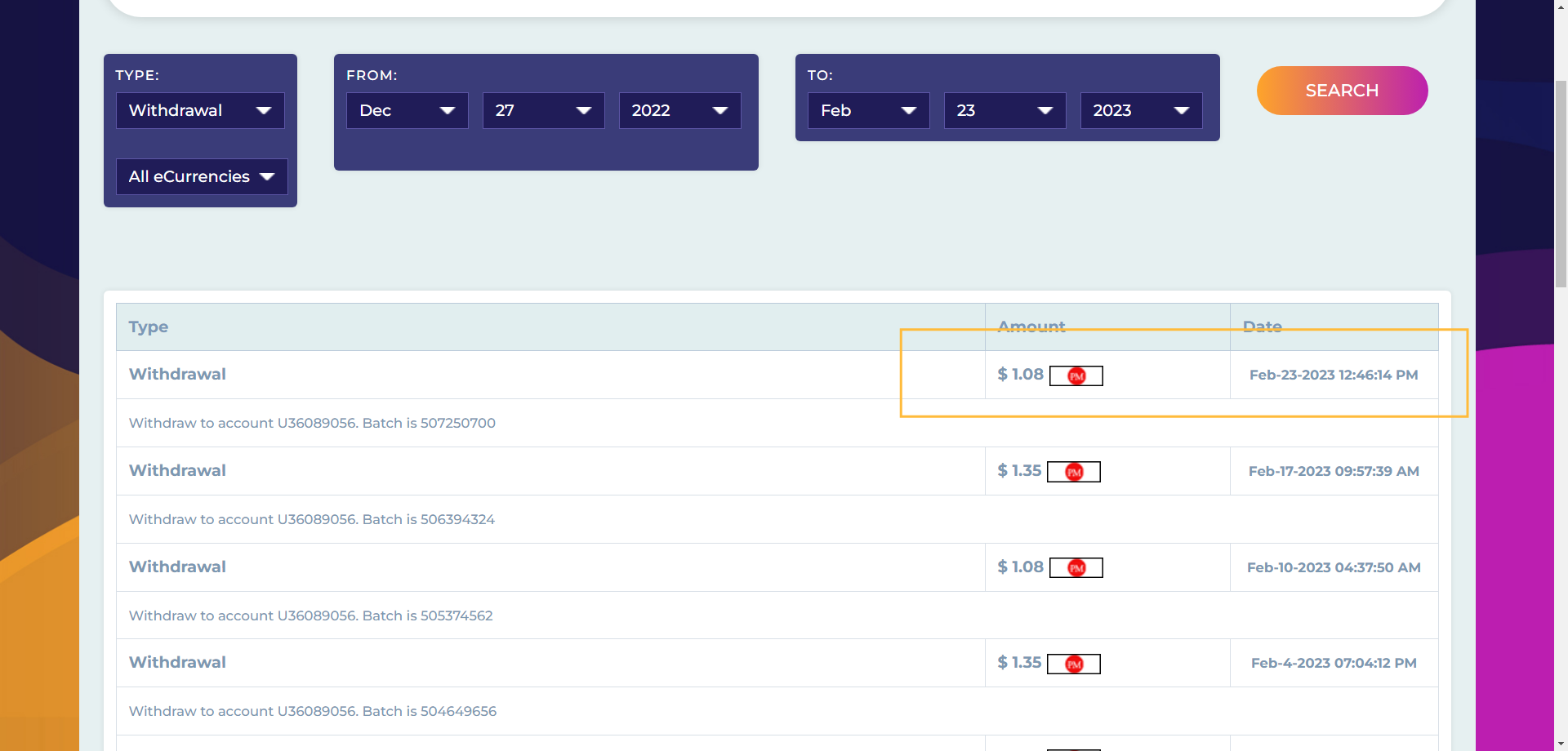Select the From year 2022 dropdown
This screenshot has width=1568, height=751.
[x=679, y=110]
